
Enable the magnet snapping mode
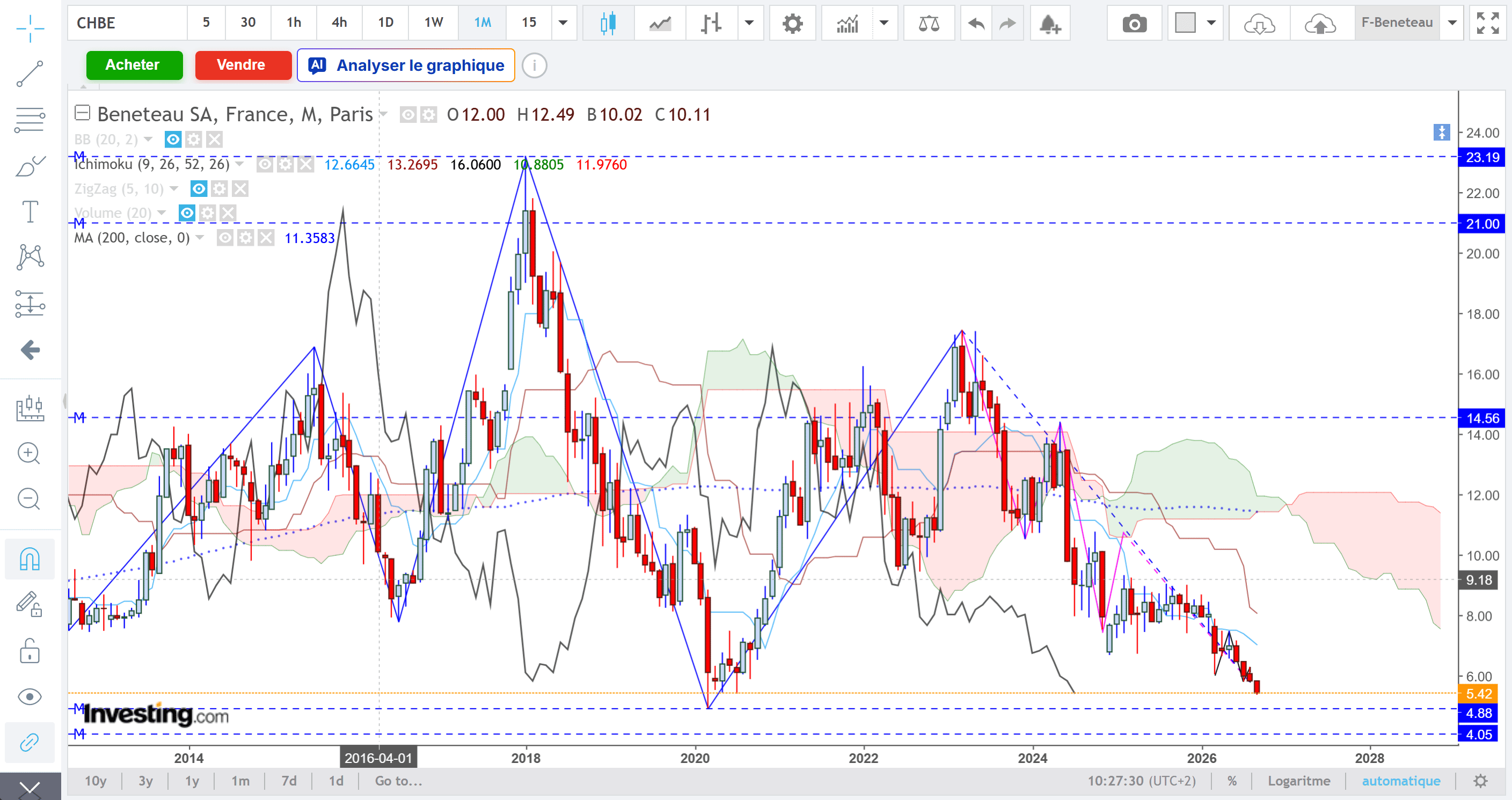[30, 559]
